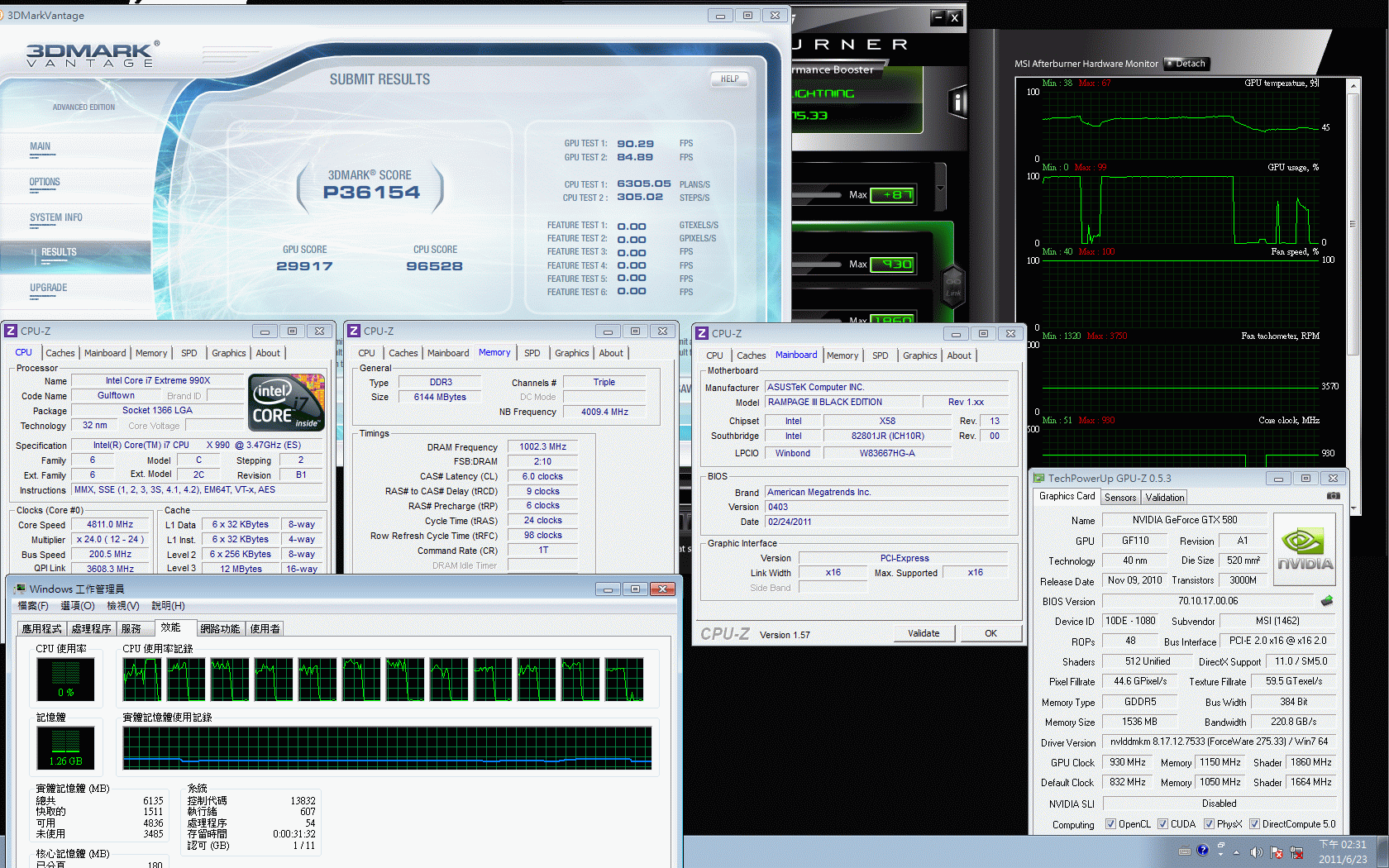Viewport: 1389px width, 868px height.
Task: Expand the Afterburner core voltage dropdown arrow
Action: point(940,188)
